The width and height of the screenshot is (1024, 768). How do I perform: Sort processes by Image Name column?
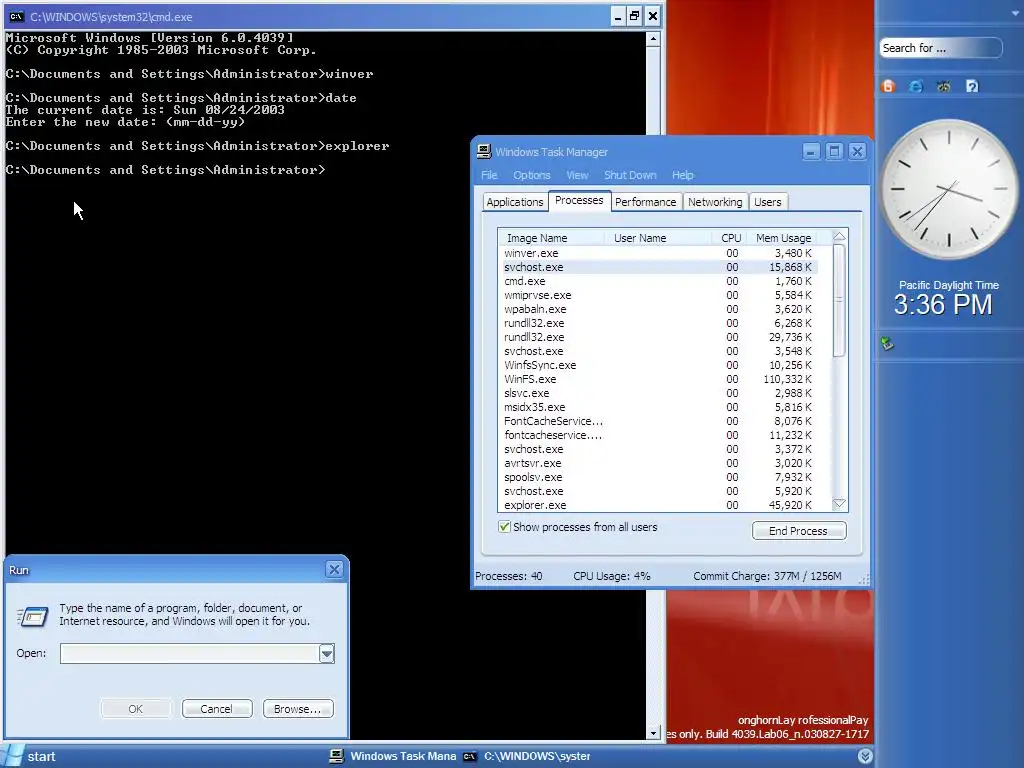551,238
